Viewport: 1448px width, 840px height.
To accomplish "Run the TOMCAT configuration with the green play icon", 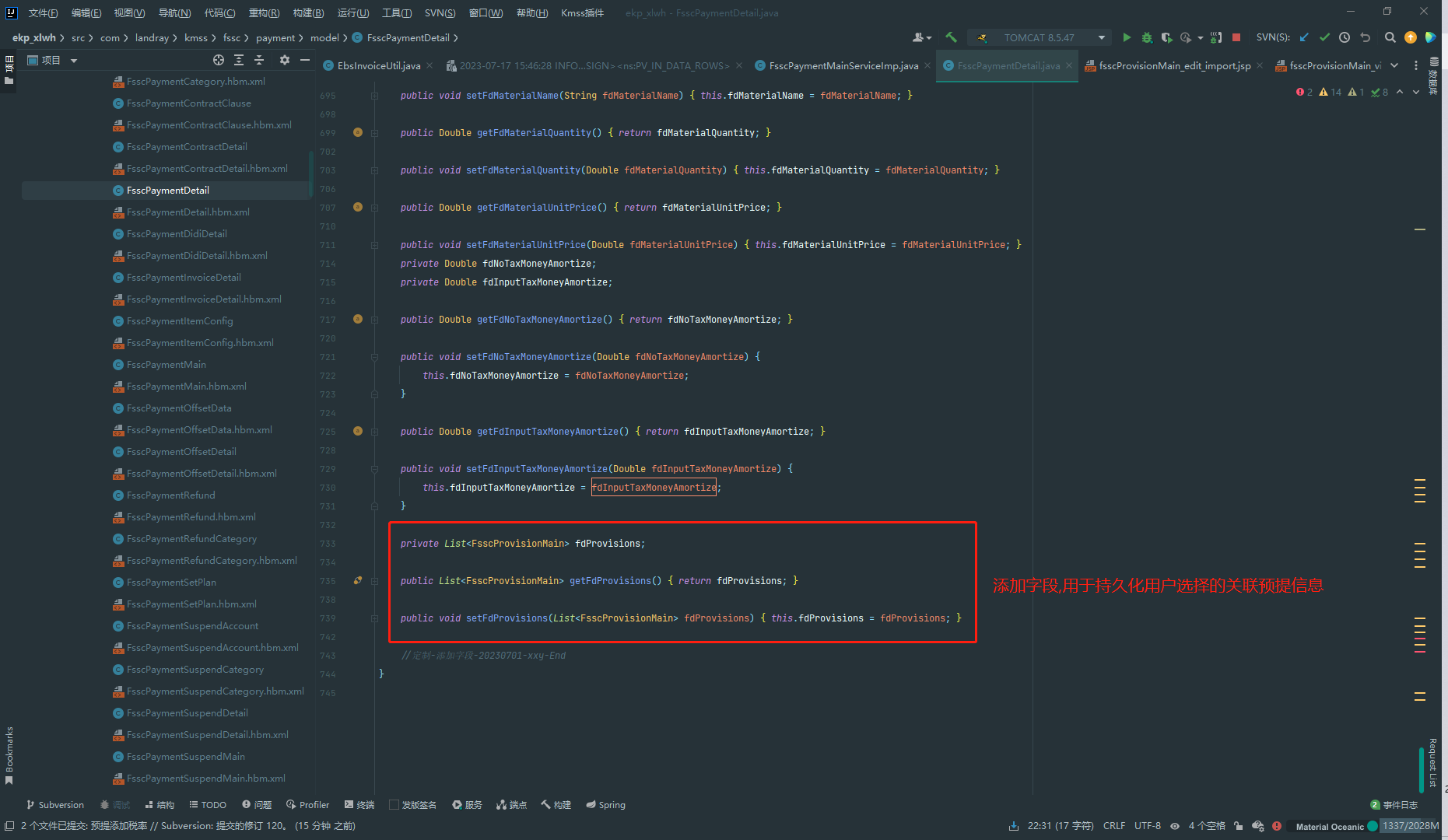I will click(x=1126, y=37).
